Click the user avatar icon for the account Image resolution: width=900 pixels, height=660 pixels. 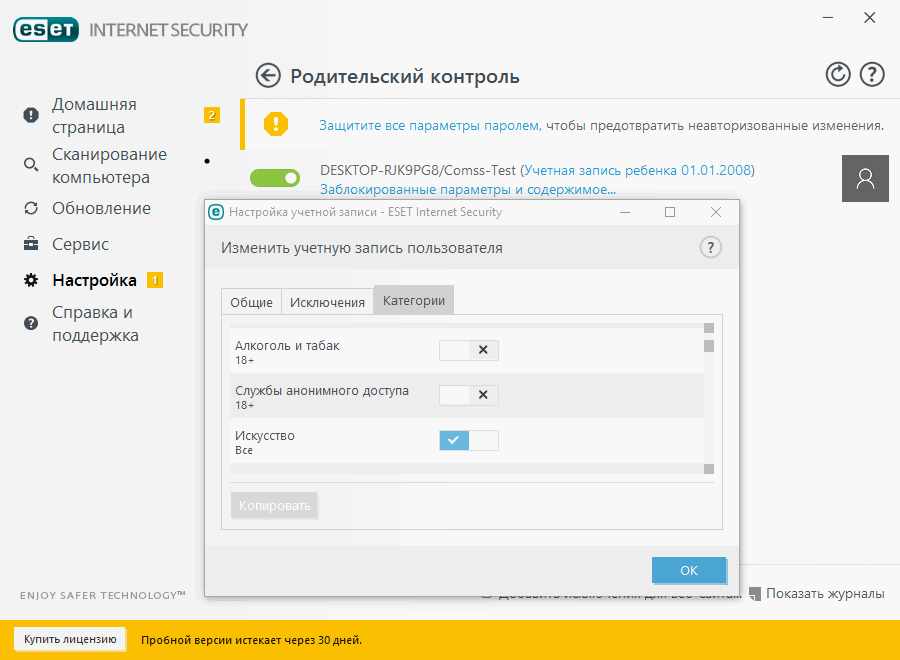pyautogui.click(x=864, y=178)
